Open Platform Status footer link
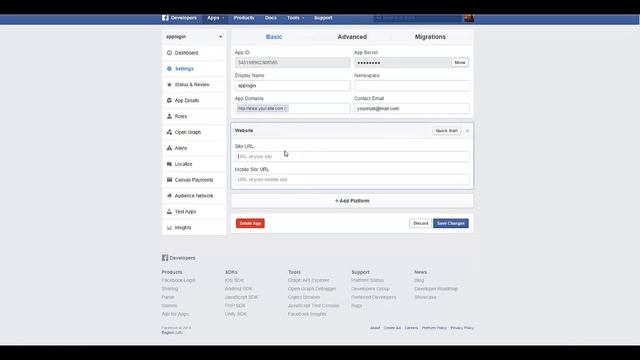640x360 pixels. 367,280
